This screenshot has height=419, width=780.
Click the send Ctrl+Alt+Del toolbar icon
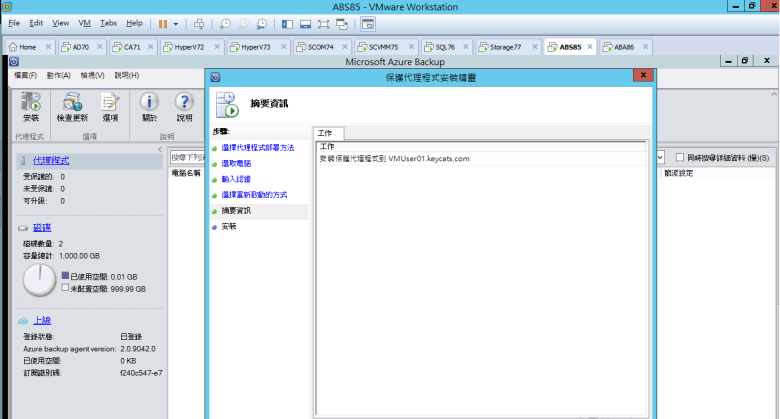(x=198, y=23)
